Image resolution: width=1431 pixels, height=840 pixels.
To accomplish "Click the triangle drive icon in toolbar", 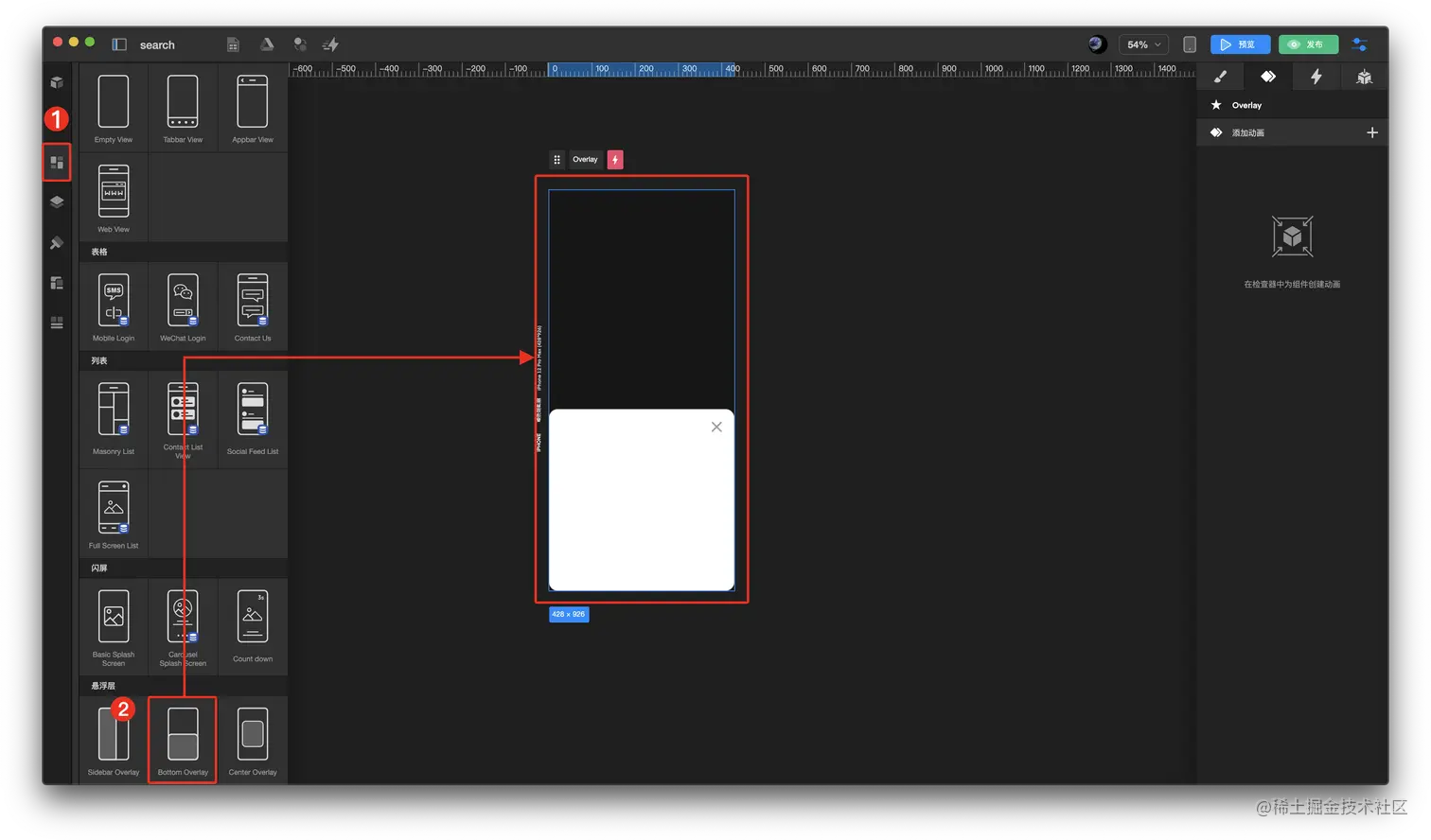I will pyautogui.click(x=267, y=44).
